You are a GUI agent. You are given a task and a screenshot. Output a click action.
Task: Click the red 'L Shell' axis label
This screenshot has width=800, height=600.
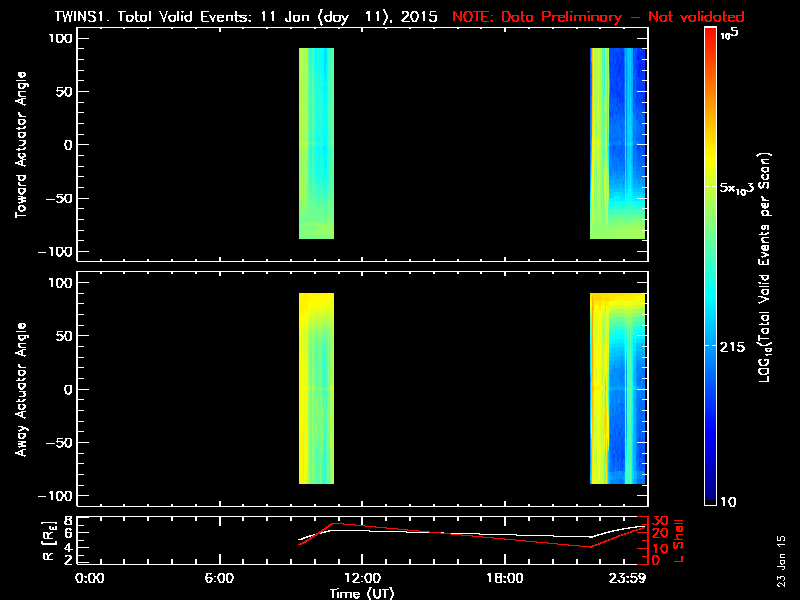pos(678,541)
